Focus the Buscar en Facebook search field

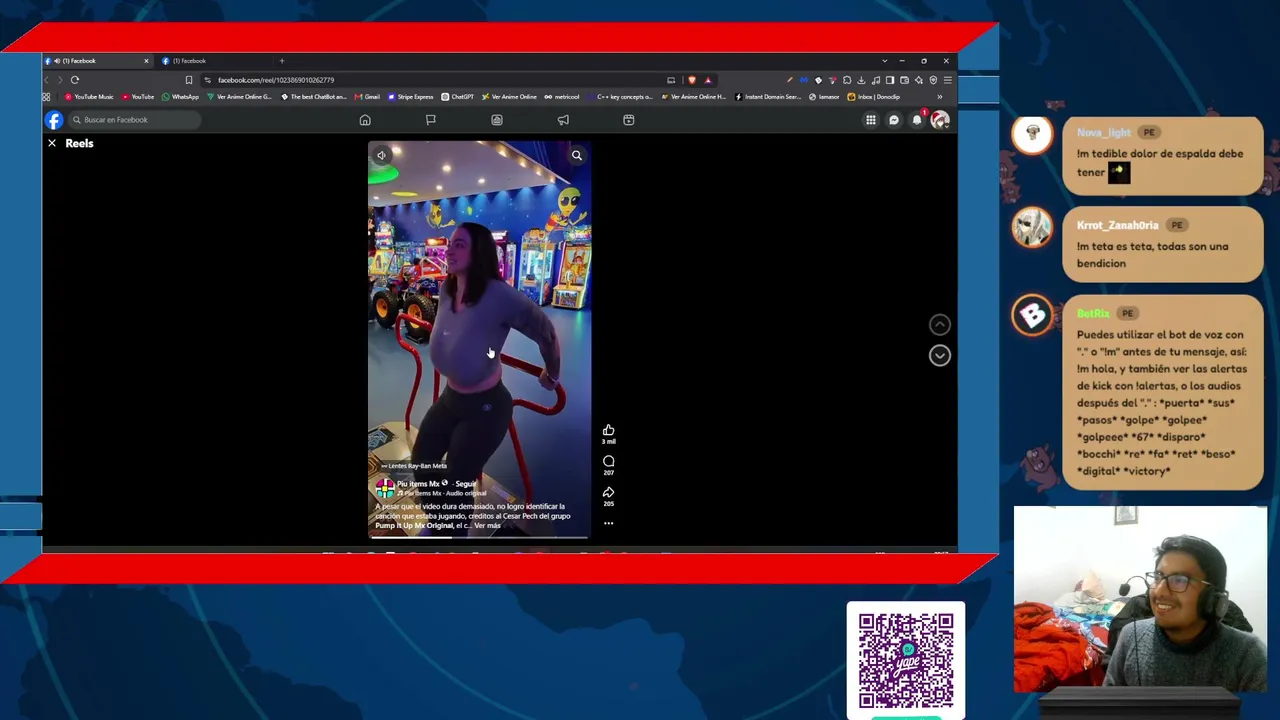pos(133,120)
